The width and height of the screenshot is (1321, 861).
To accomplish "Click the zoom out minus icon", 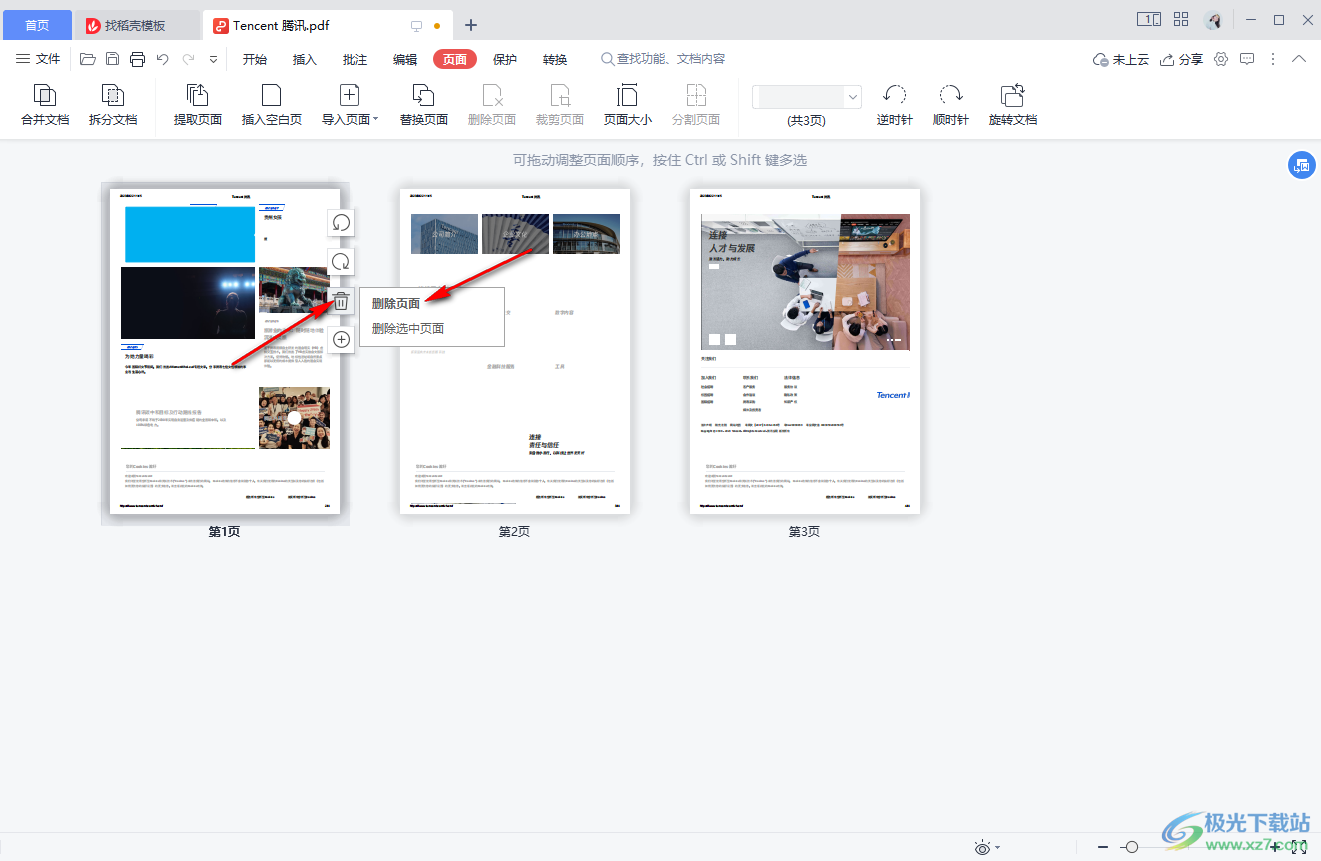I will pos(1103,847).
